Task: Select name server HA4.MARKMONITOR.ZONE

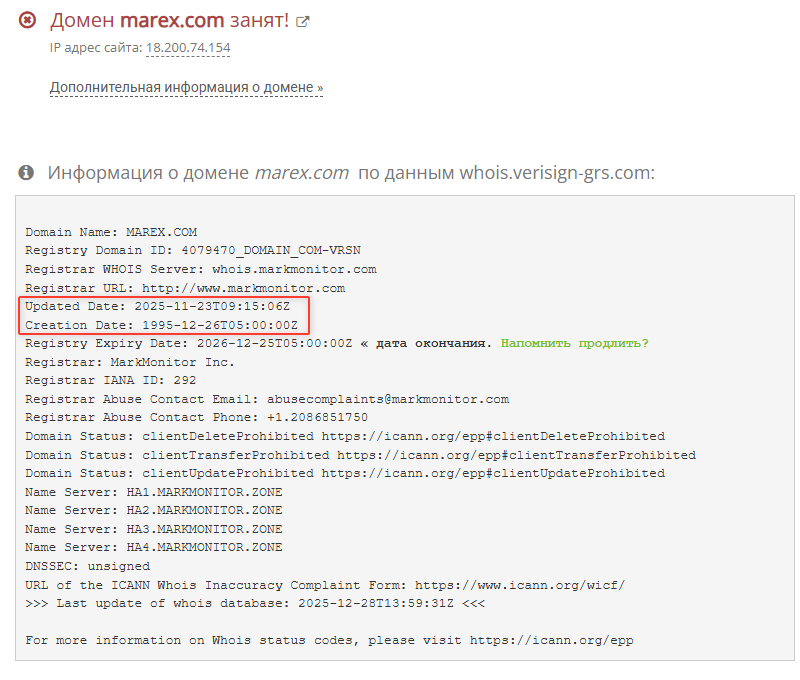Action: pyautogui.click(x=205, y=547)
